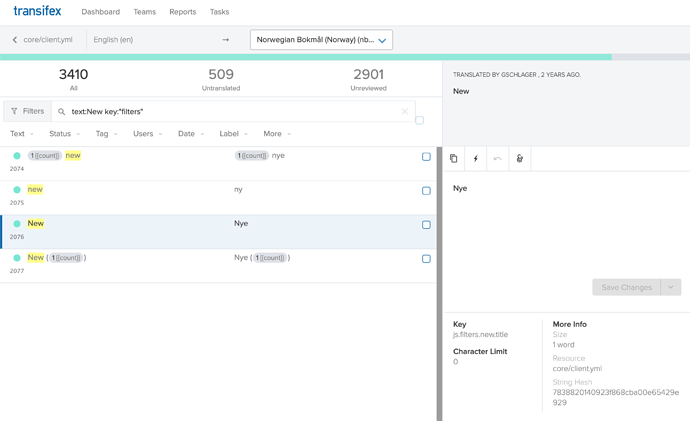Click the translation progress bar
The height and width of the screenshot is (421, 690).
pos(345,57)
